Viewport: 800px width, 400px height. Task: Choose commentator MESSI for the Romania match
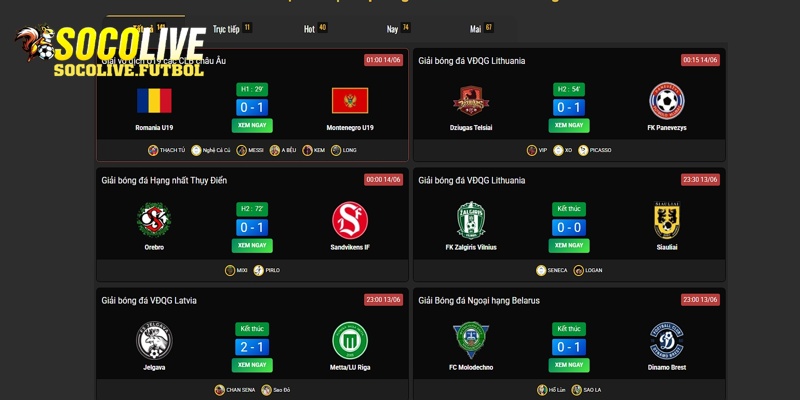point(250,150)
